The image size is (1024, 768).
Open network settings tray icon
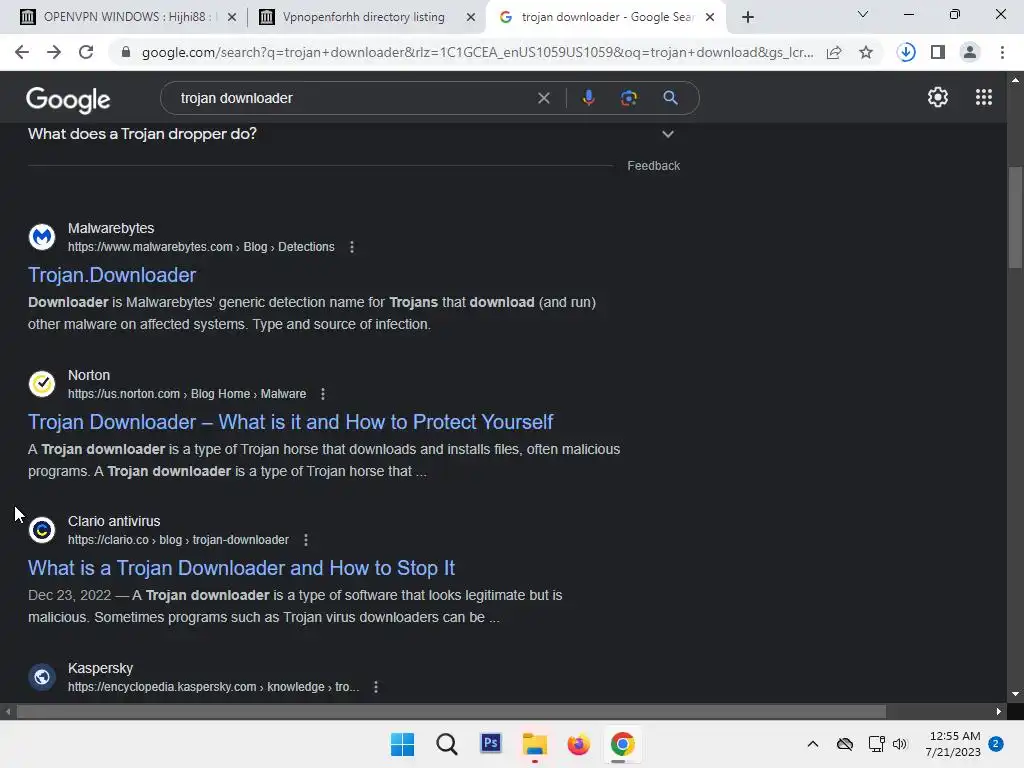[x=876, y=744]
